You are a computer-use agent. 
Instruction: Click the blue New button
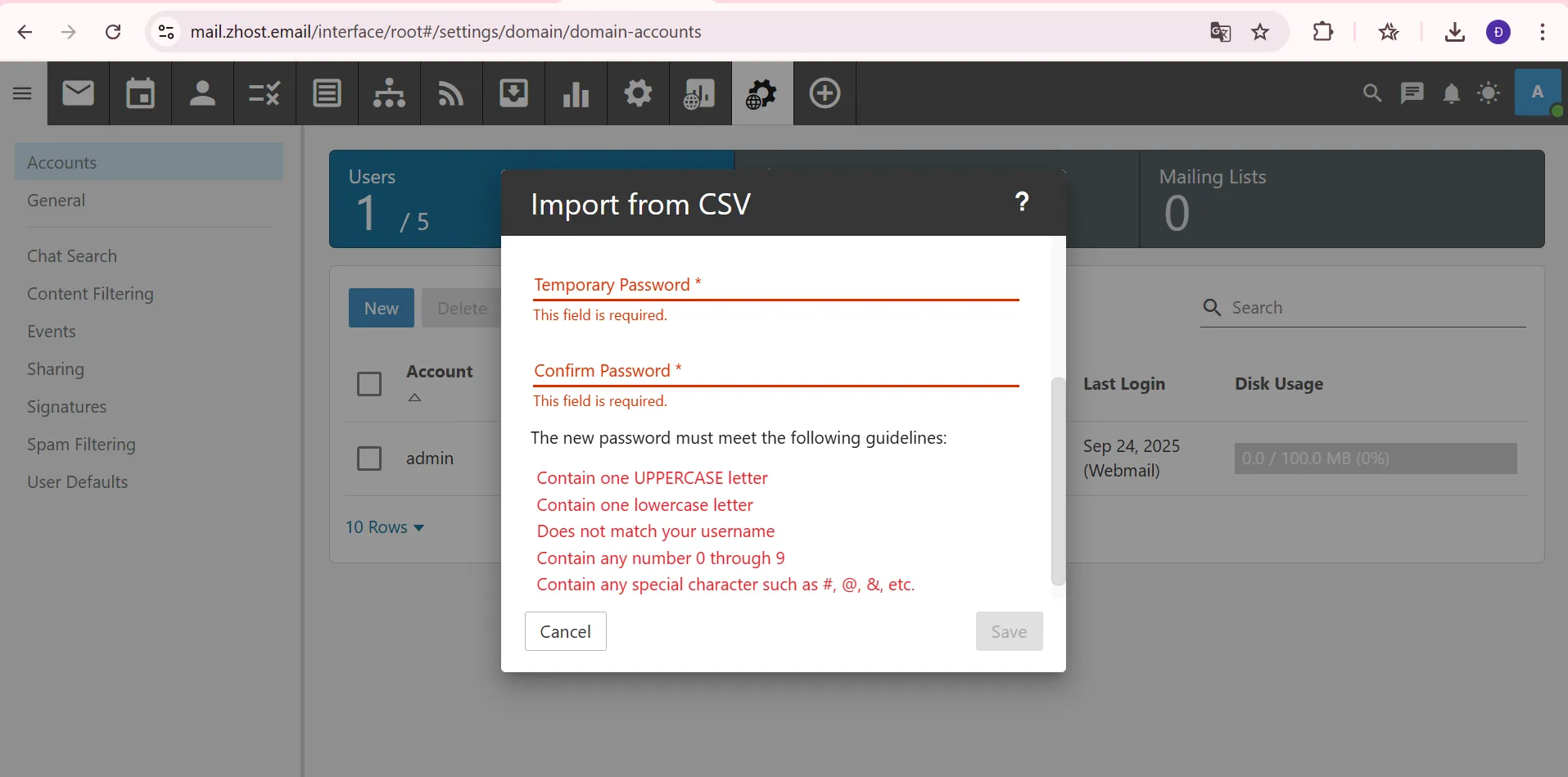tap(381, 308)
